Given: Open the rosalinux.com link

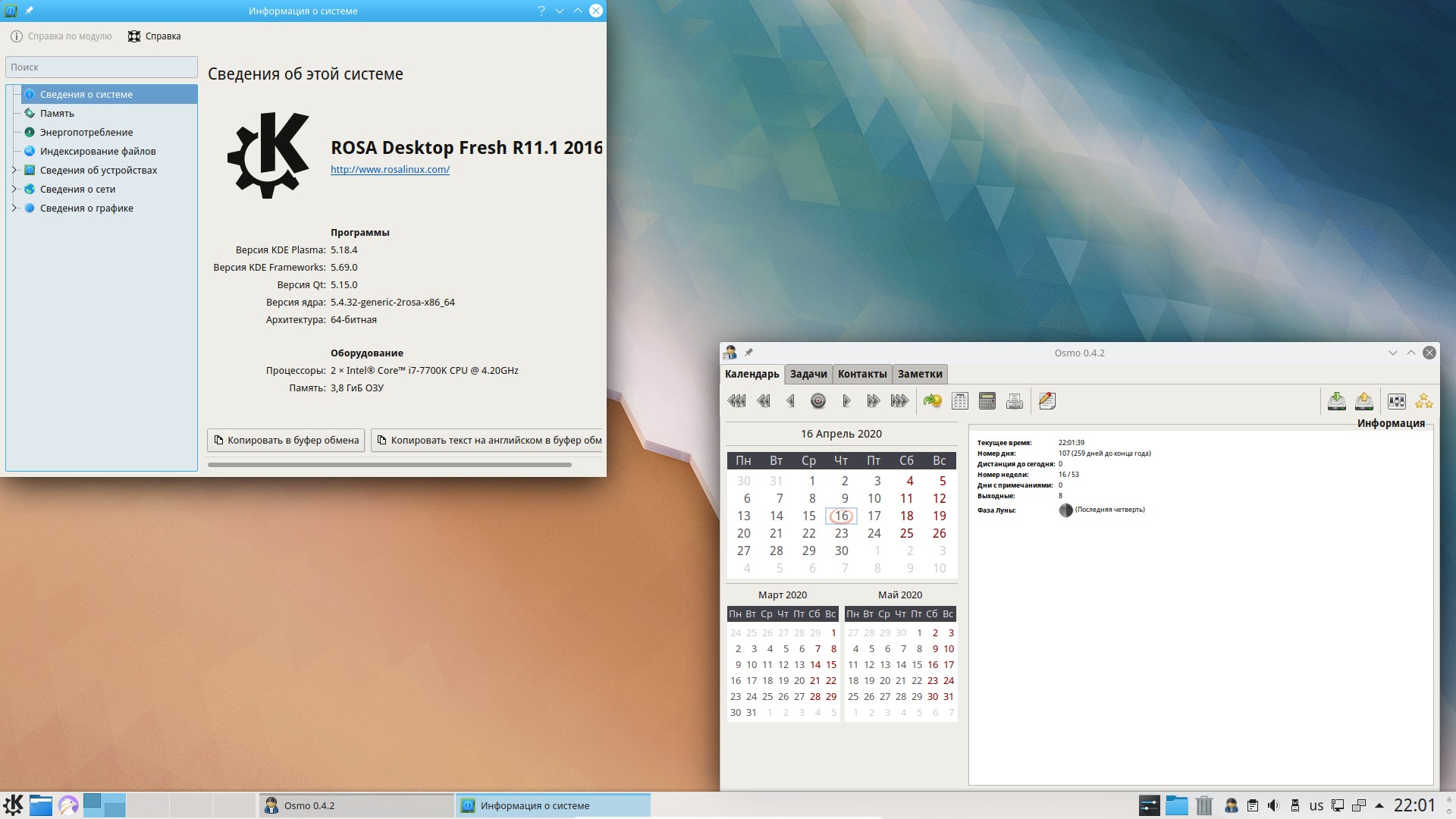Looking at the screenshot, I should (390, 169).
